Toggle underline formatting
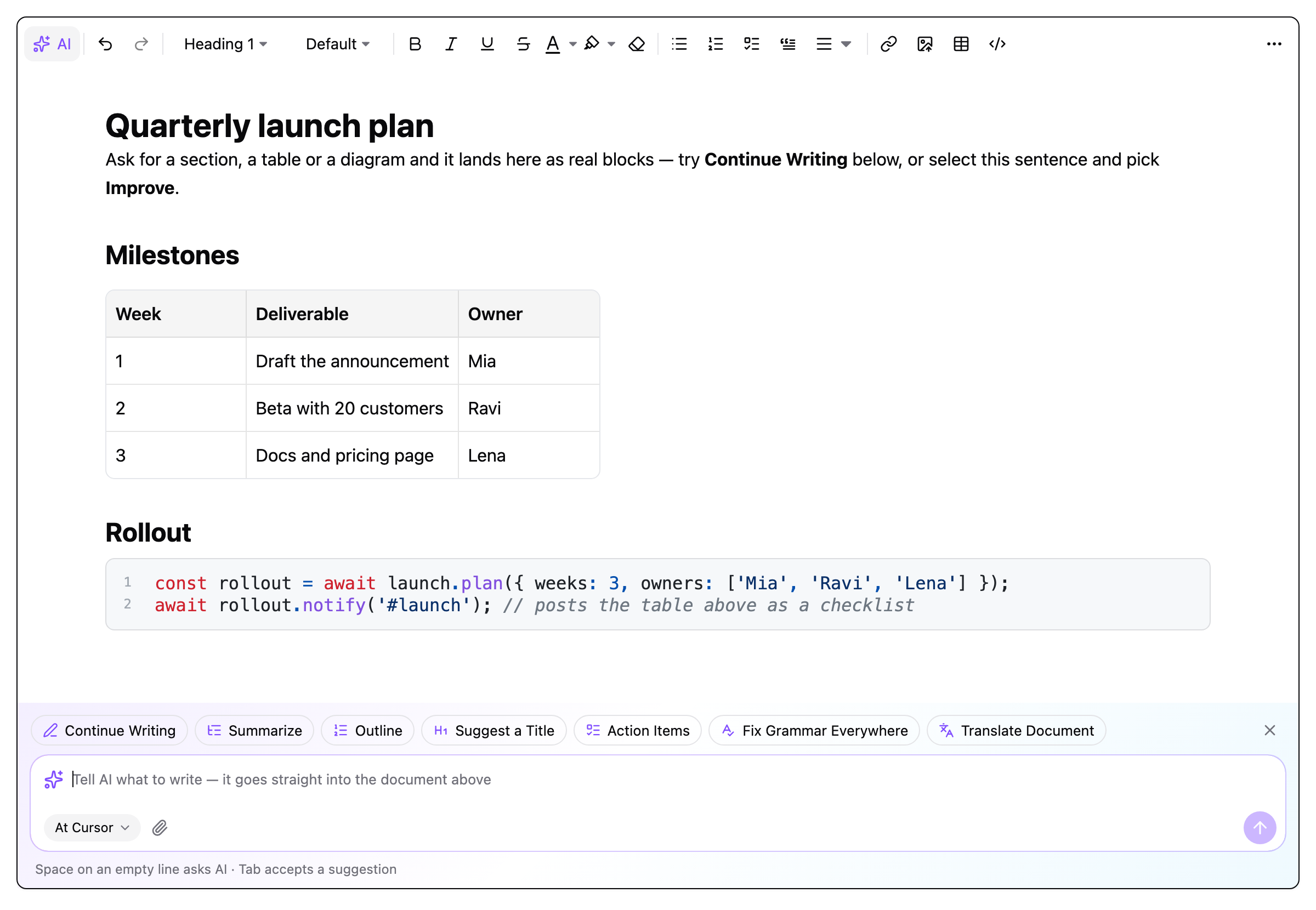 tap(487, 44)
